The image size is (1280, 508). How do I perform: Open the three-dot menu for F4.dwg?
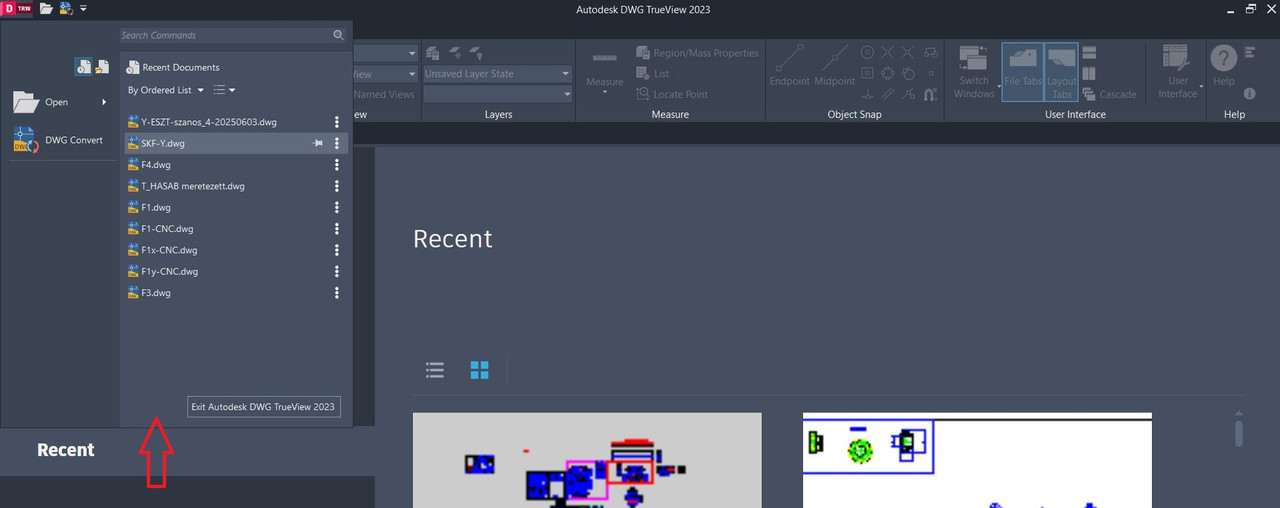[x=337, y=165]
